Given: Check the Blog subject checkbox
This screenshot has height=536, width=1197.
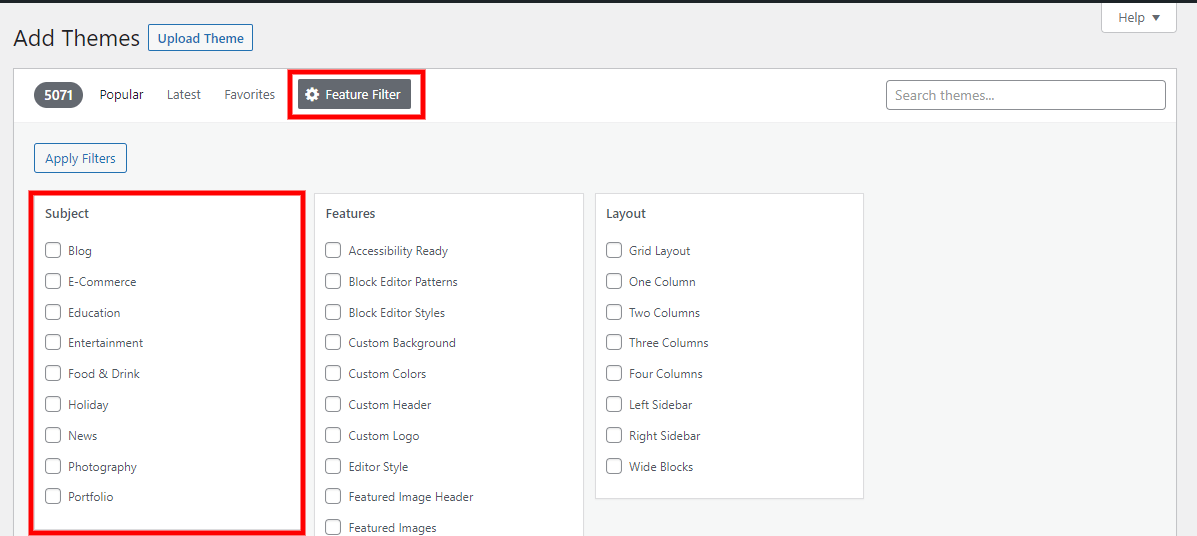Looking at the screenshot, I should pos(53,250).
